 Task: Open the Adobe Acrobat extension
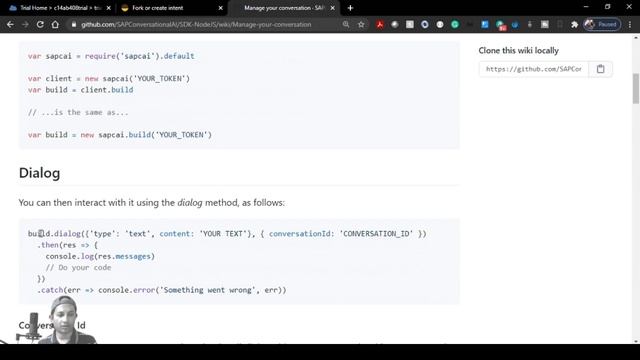tap(380, 24)
